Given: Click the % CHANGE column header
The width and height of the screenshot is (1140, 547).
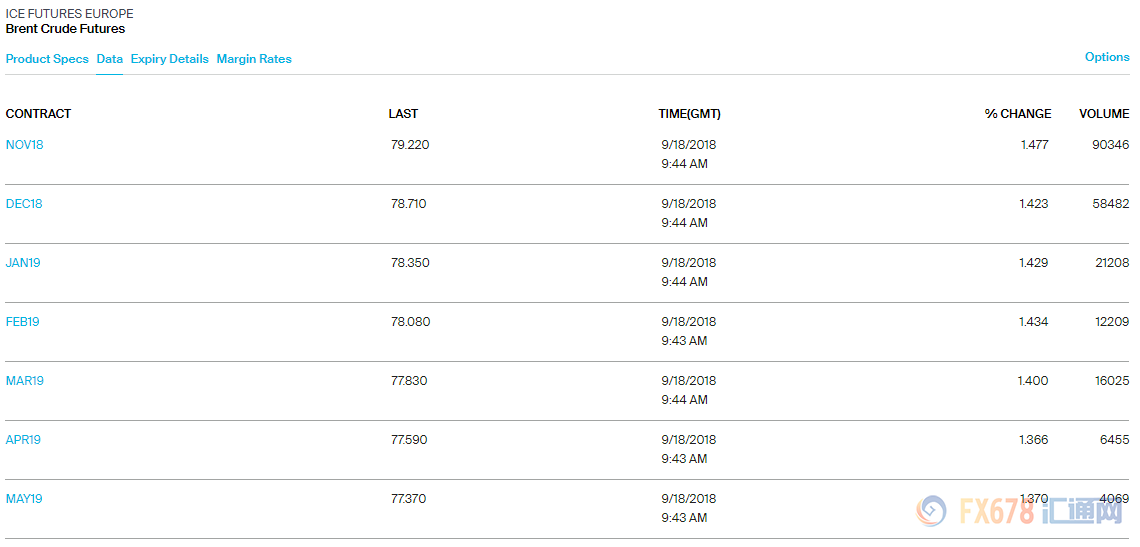Looking at the screenshot, I should [x=1018, y=113].
